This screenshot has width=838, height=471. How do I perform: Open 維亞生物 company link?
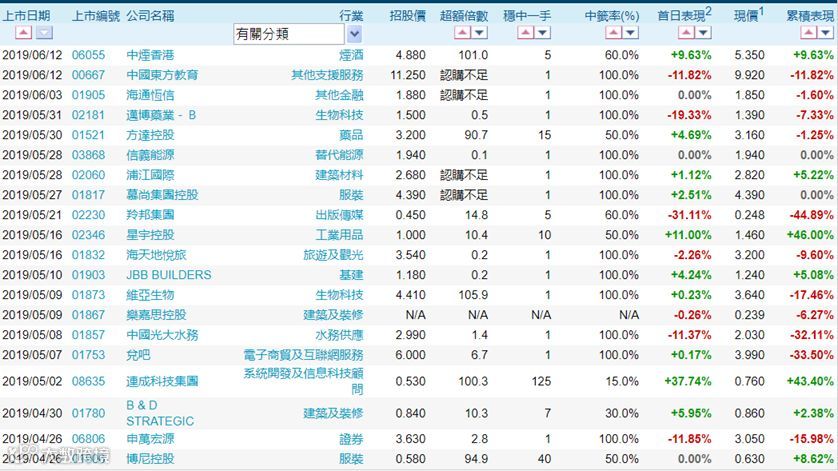point(150,295)
